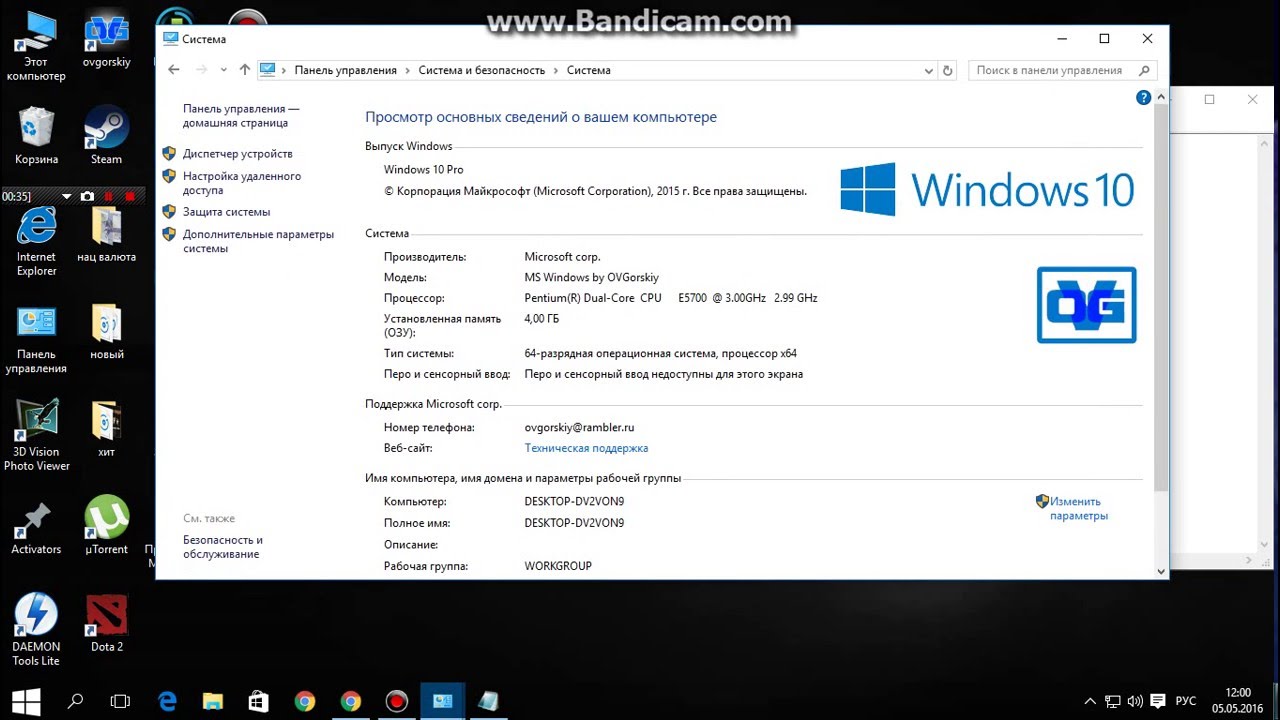Open Защита системы

(227, 212)
